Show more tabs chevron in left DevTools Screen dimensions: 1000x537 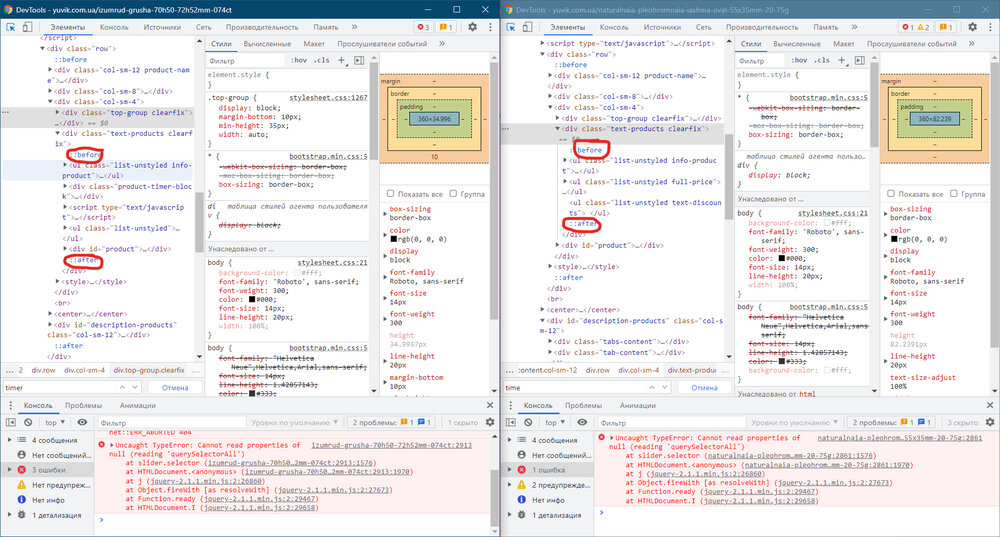click(x=354, y=27)
